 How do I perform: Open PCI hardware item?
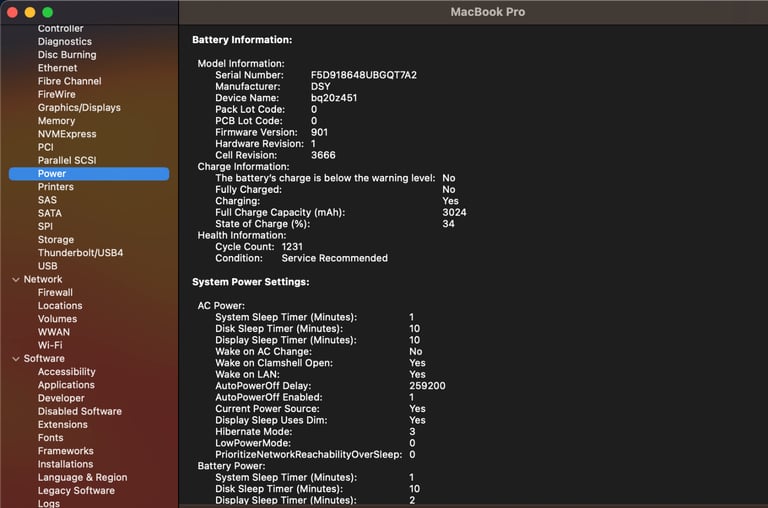(46, 147)
